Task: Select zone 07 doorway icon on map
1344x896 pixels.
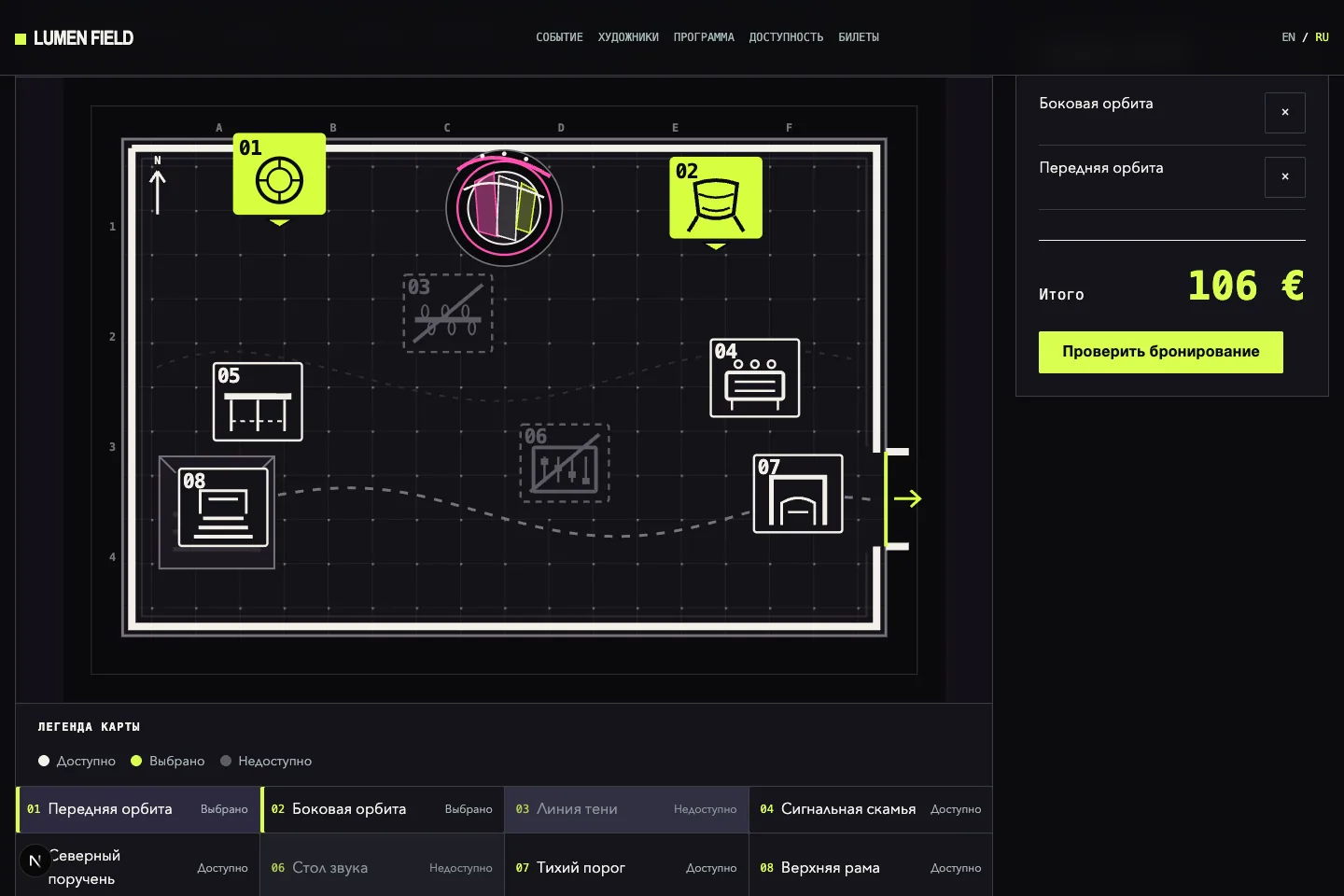Action: tap(798, 494)
